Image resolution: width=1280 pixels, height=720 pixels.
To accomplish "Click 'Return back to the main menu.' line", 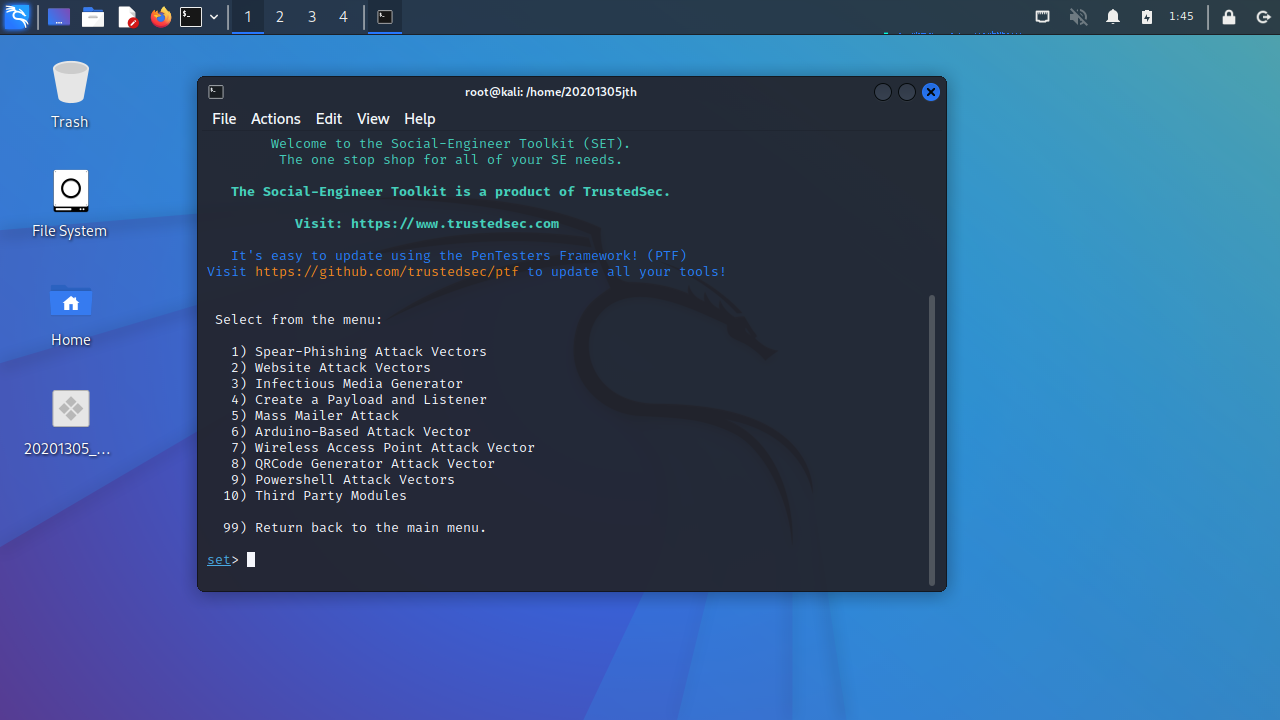I will point(355,528).
